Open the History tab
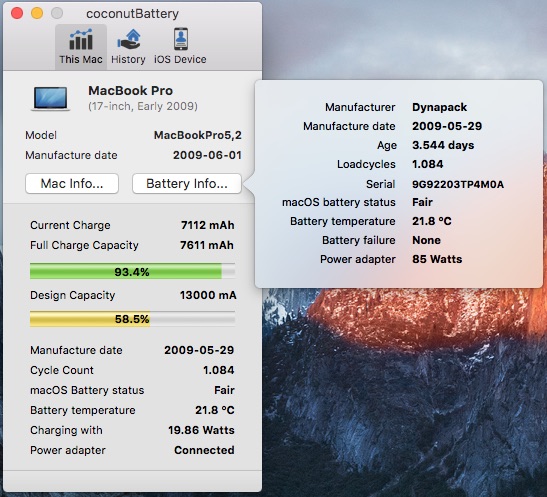547x497 pixels. coord(128,47)
